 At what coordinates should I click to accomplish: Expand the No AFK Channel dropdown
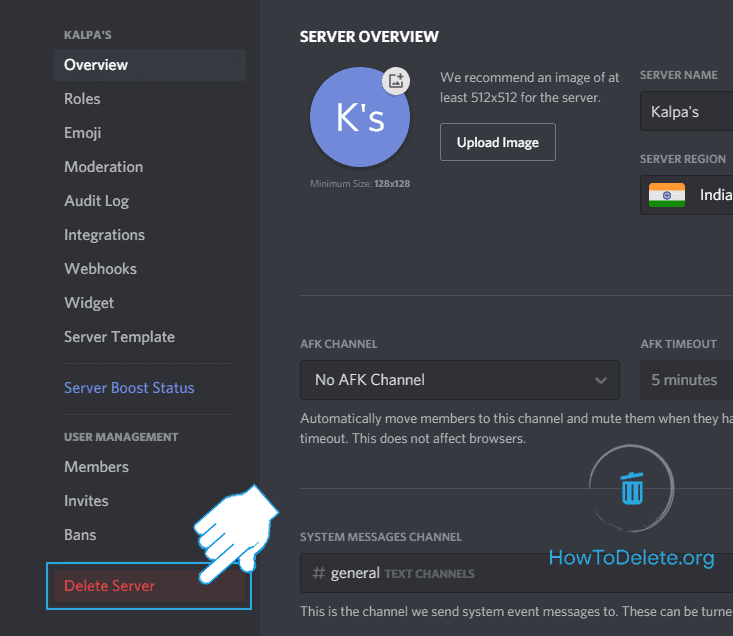pyautogui.click(x=459, y=380)
